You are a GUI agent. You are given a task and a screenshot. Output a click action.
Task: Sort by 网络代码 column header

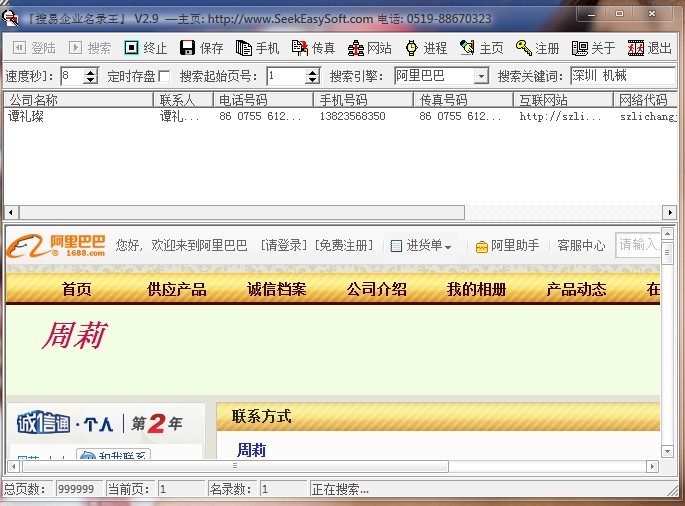[645, 100]
